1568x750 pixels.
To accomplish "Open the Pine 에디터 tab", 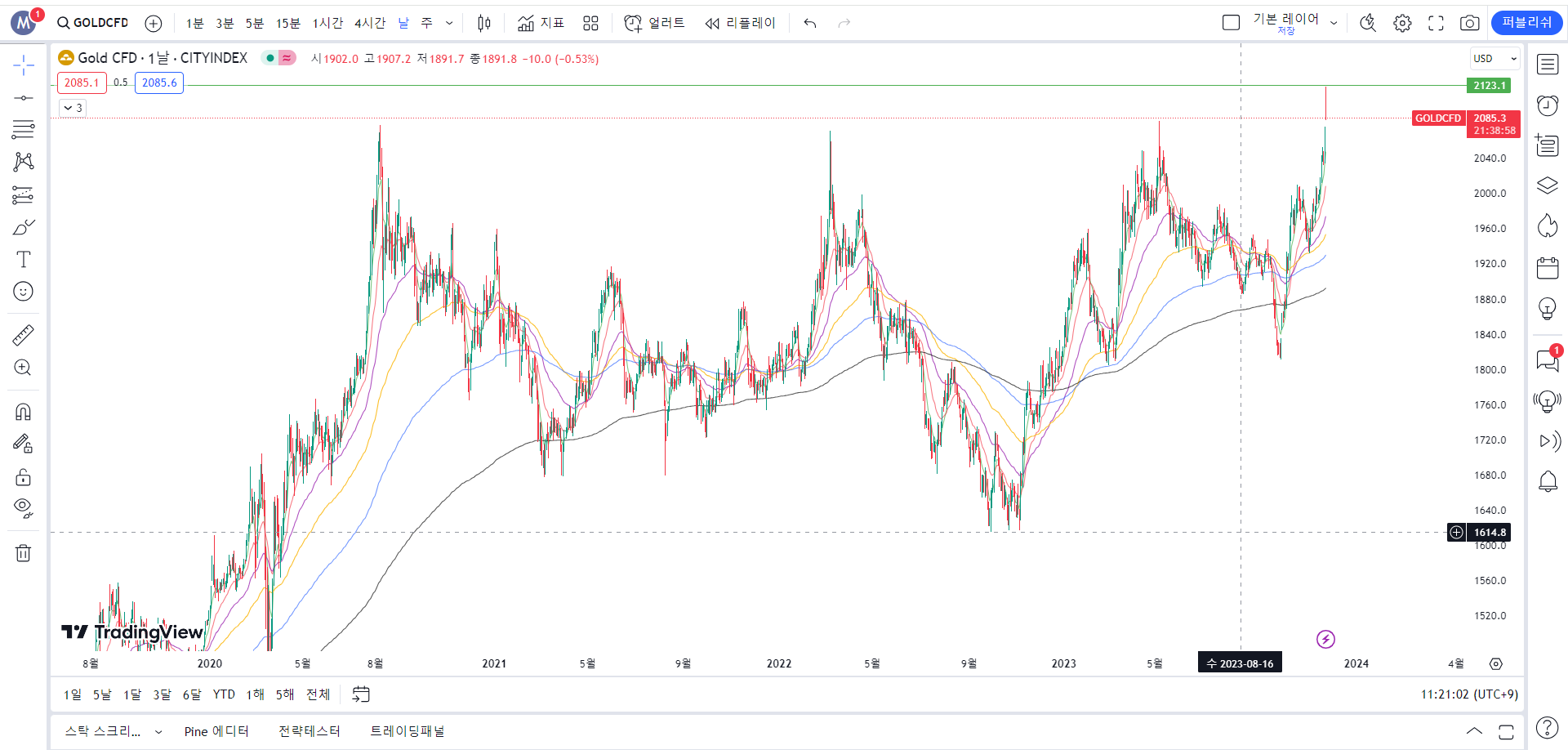I will 216,731.
